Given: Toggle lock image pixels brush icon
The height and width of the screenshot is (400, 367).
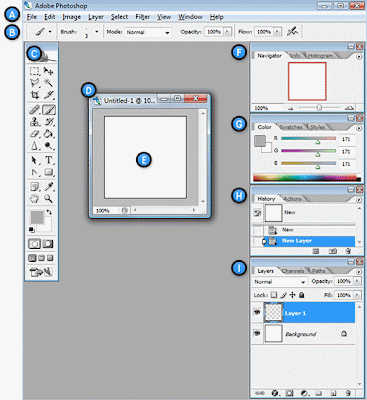Looking at the screenshot, I should 283,295.
